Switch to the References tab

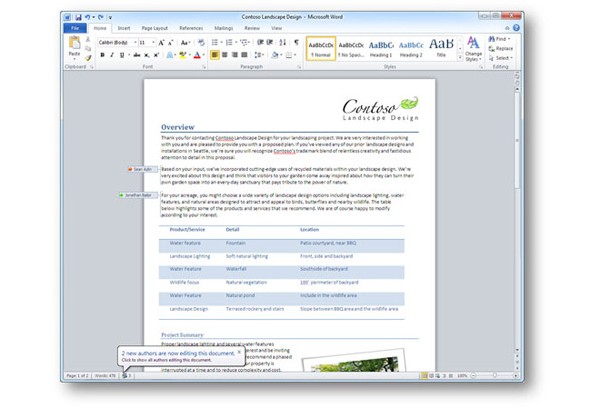click(x=191, y=28)
